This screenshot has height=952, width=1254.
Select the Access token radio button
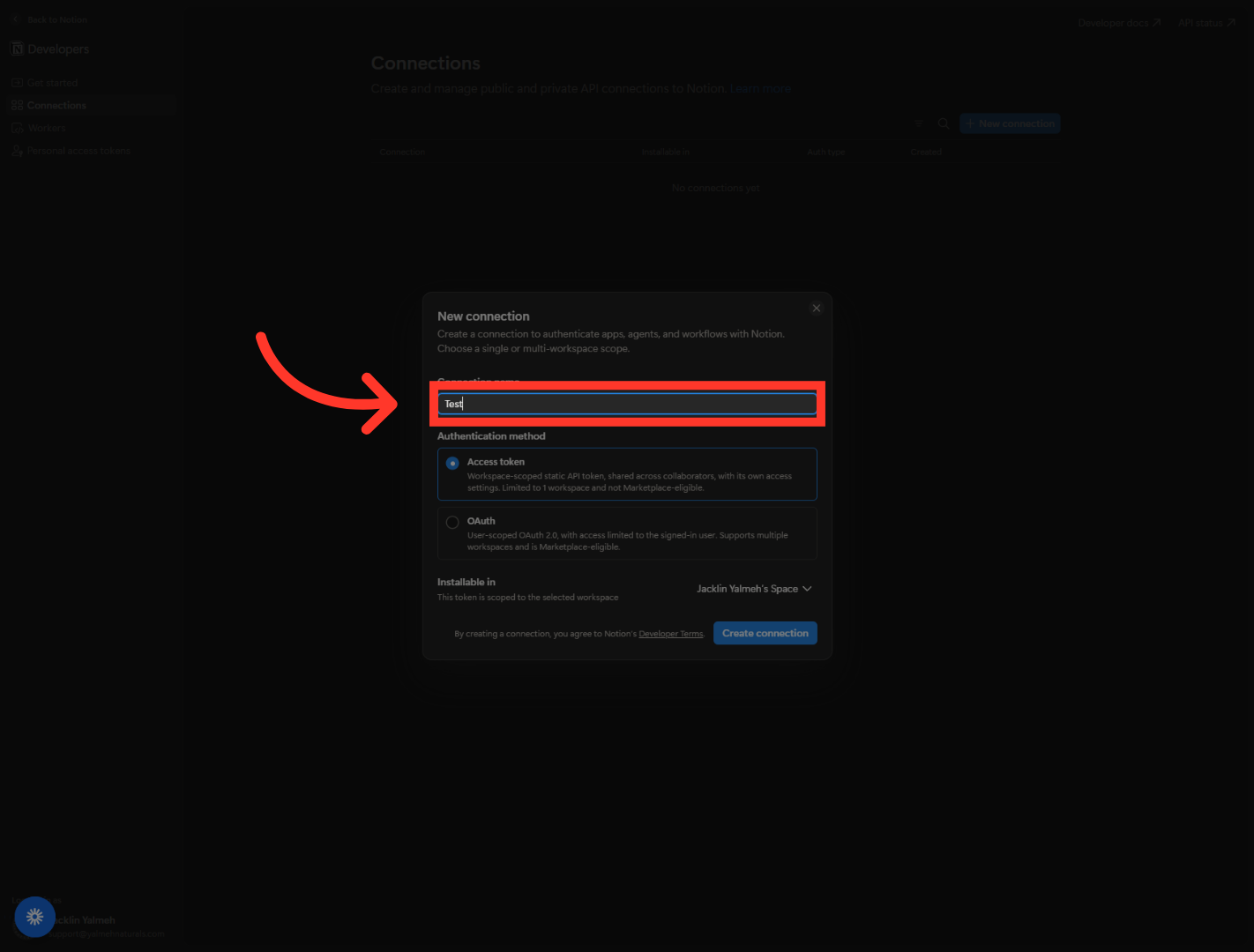pos(452,463)
